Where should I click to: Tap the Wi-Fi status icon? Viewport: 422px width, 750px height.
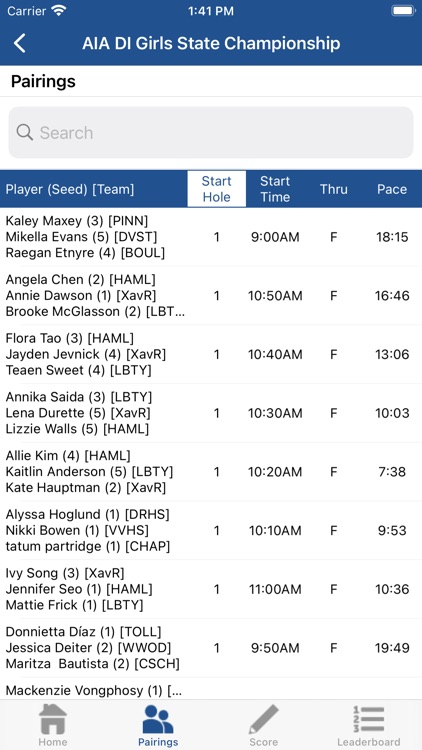click(x=59, y=11)
